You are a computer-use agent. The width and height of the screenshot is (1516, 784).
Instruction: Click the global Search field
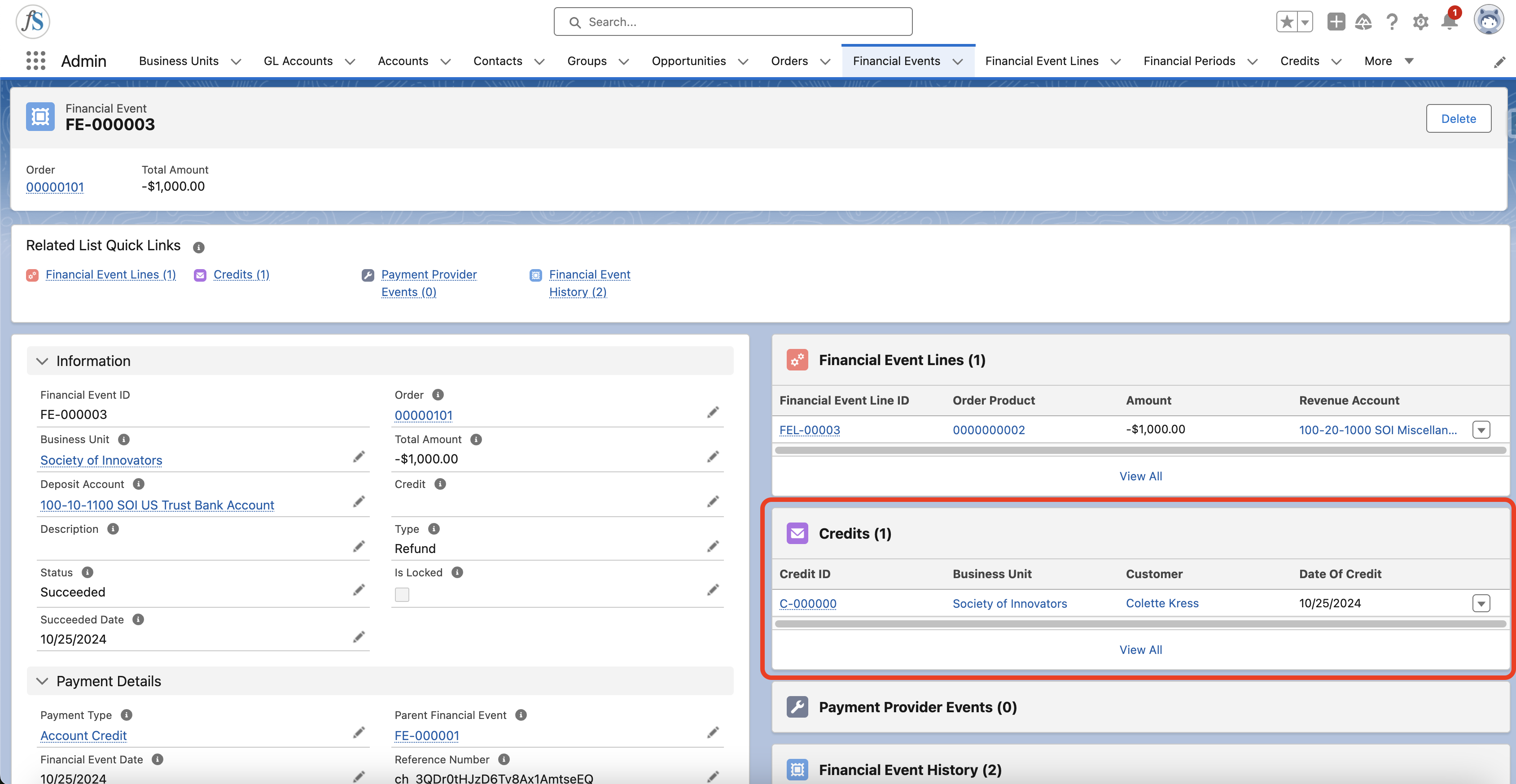tap(733, 22)
